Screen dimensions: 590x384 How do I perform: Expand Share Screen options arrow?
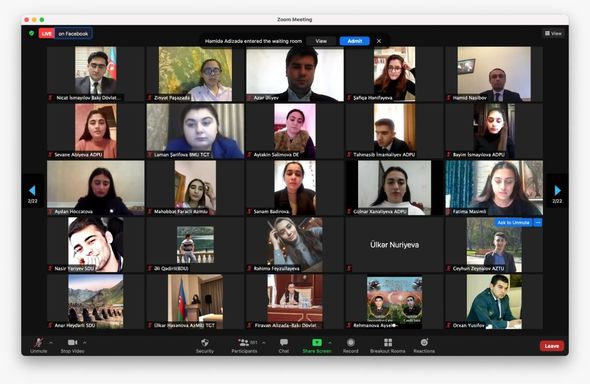tap(330, 343)
